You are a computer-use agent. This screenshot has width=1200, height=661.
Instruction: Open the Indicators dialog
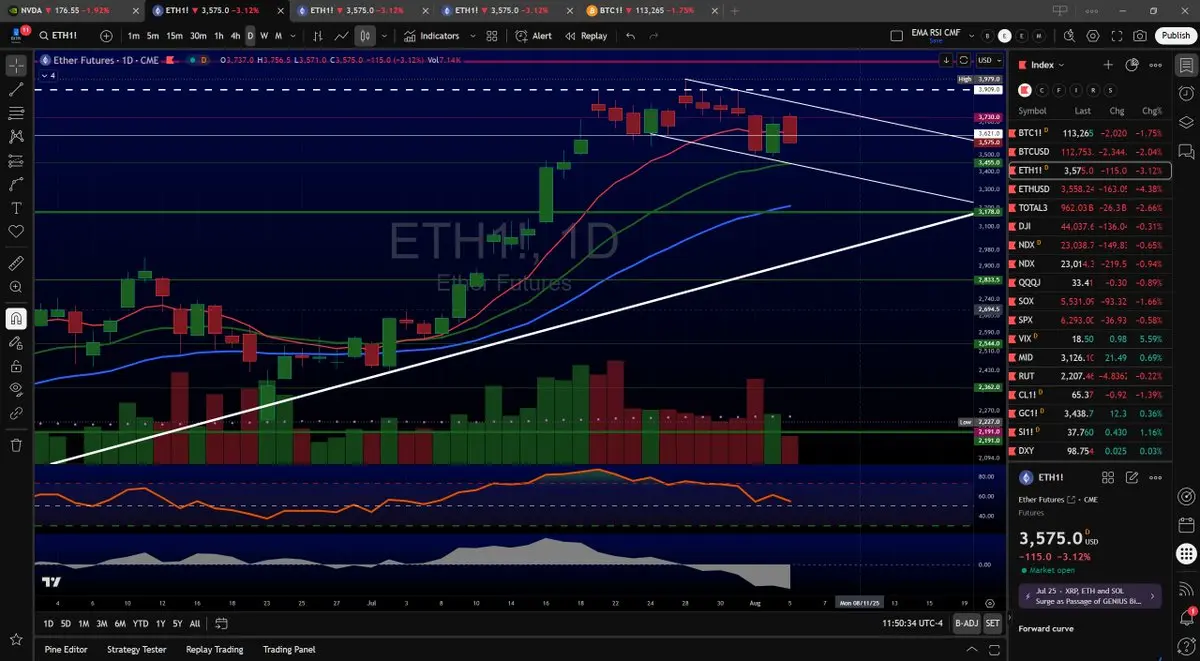(x=432, y=36)
